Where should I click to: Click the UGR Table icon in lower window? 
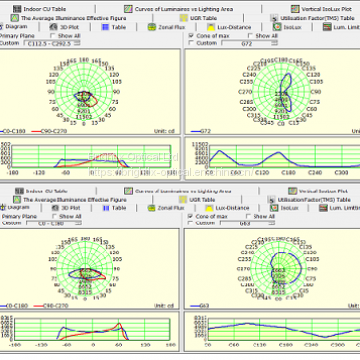(183, 200)
